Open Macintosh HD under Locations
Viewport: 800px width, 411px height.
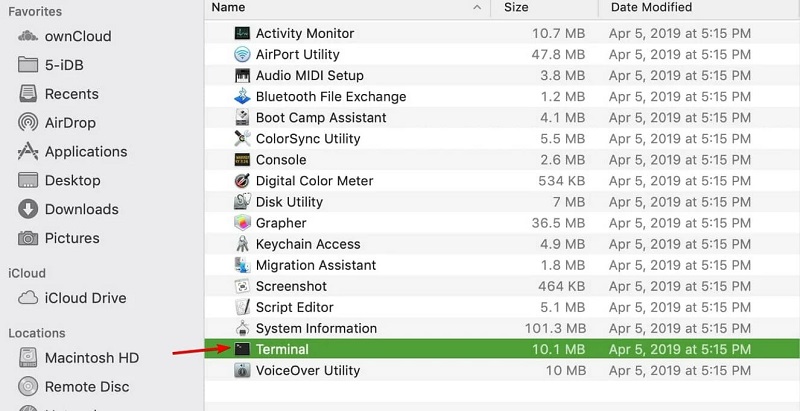91,358
